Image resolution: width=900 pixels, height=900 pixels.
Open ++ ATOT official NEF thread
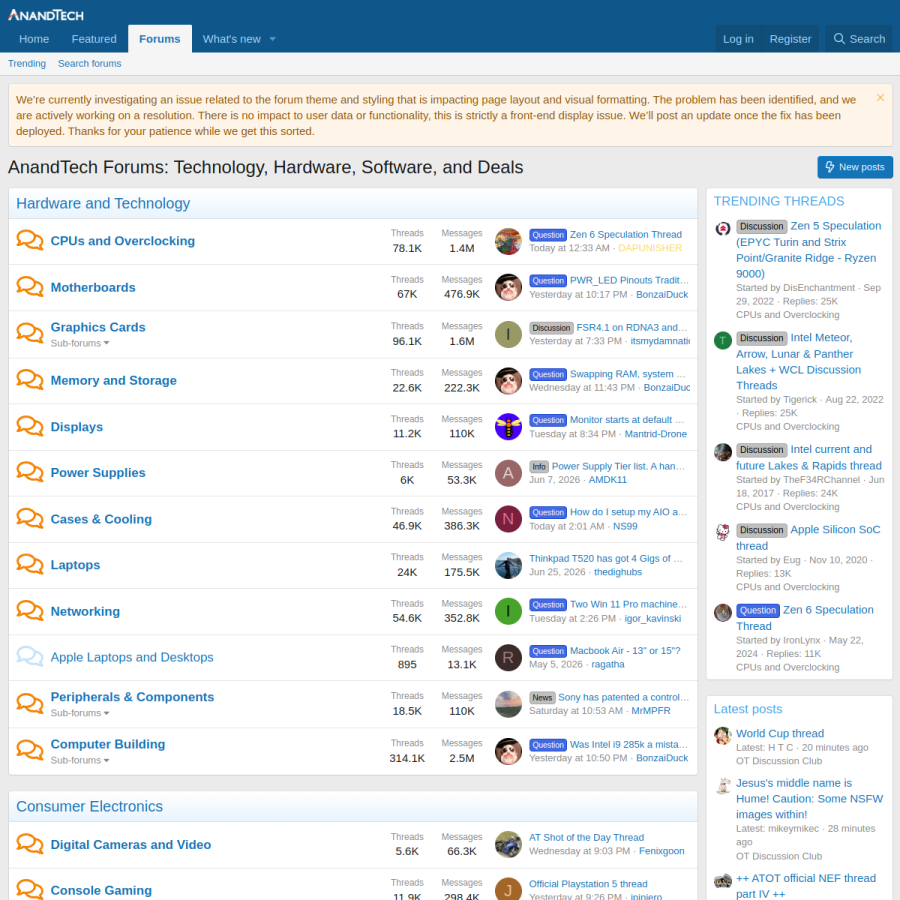[806, 886]
